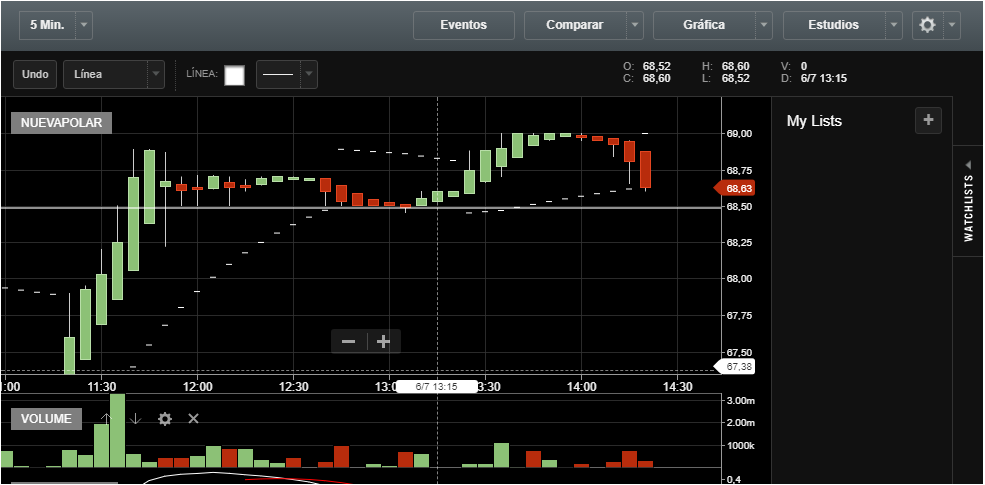Move the Volume panel up
Screen dimensions: 985x485
[107, 419]
